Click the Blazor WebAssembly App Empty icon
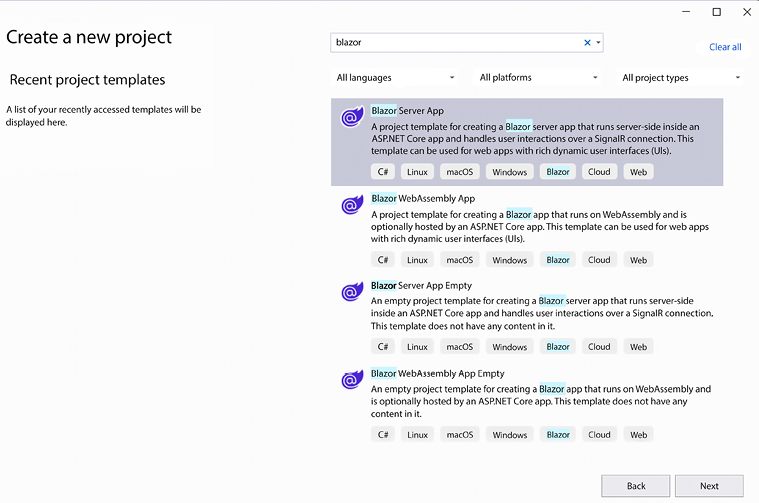759x503 pixels. pyautogui.click(x=352, y=380)
